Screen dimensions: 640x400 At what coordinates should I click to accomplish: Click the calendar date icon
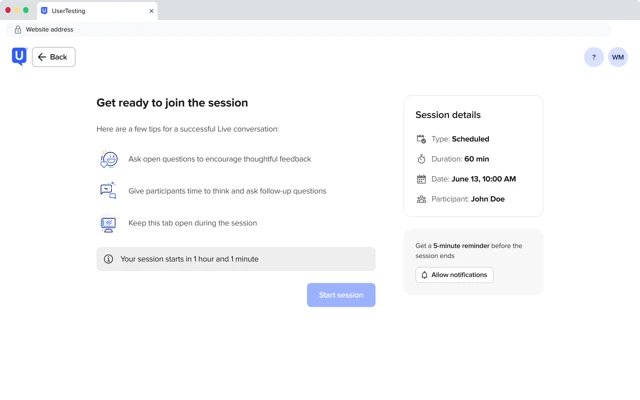point(421,179)
